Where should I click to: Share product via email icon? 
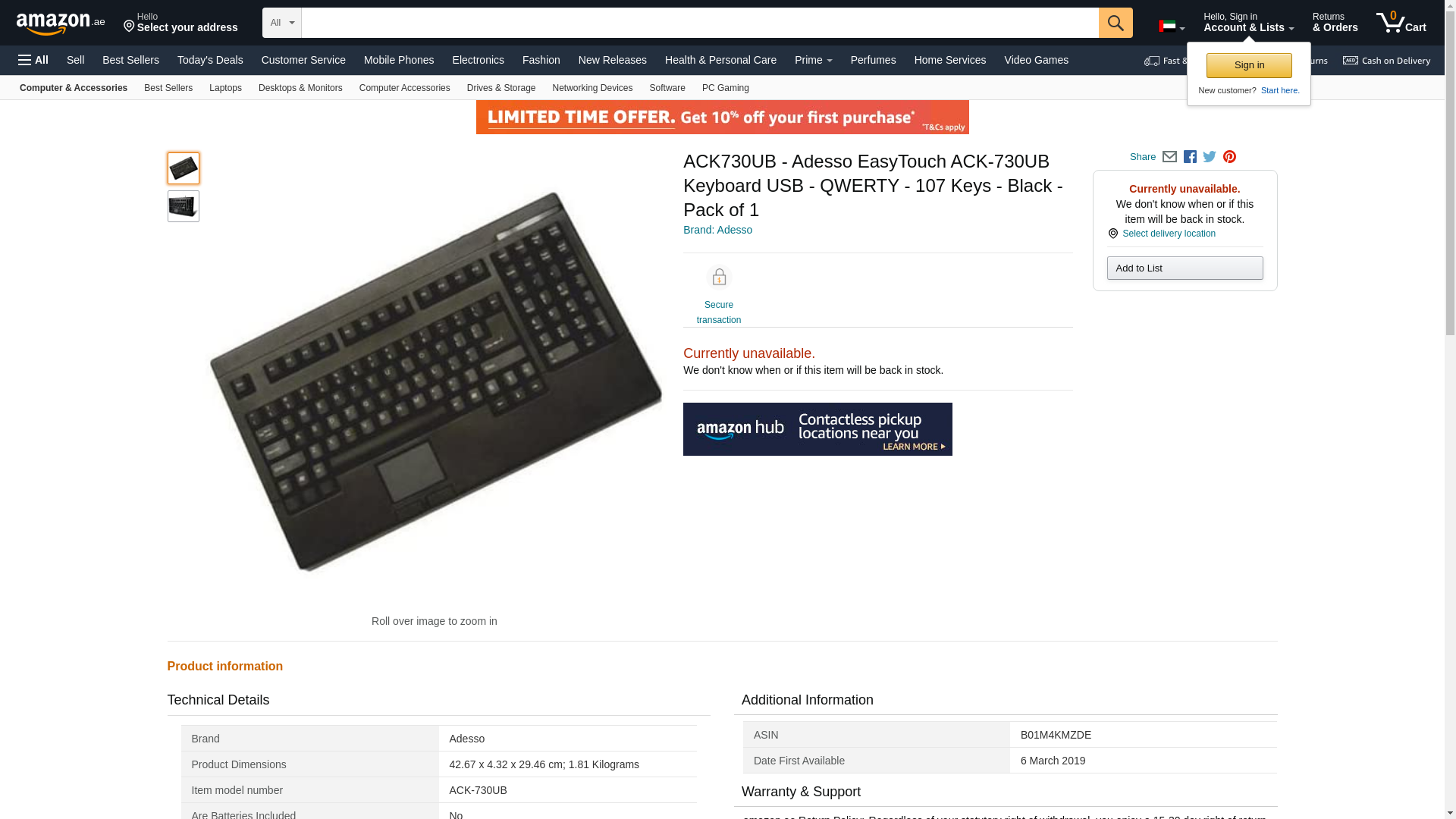coord(1169,157)
